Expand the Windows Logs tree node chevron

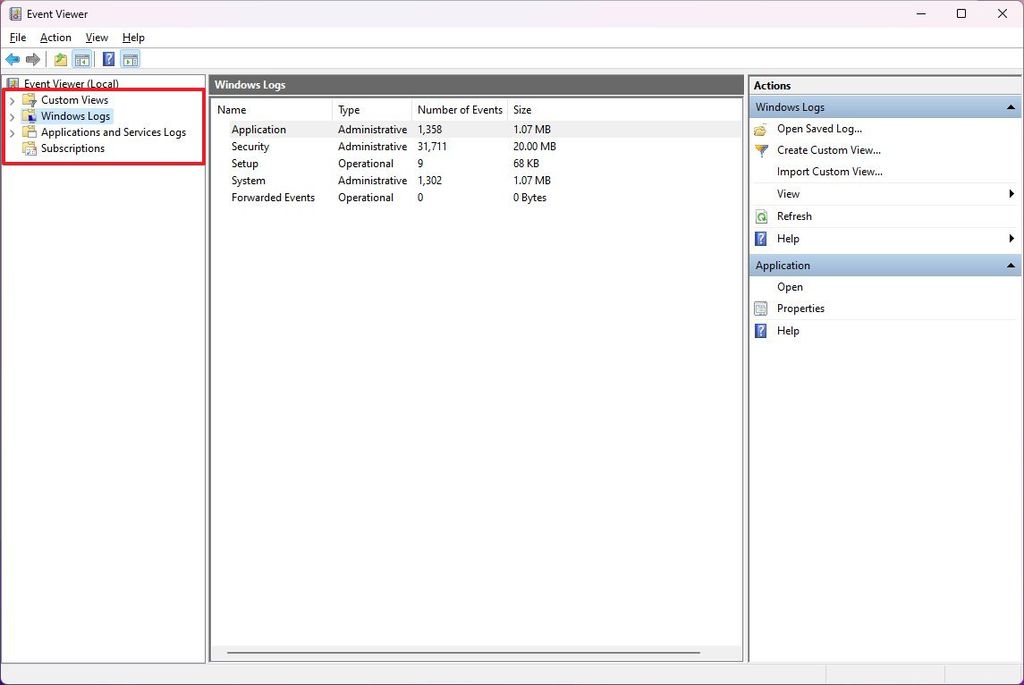pyautogui.click(x=12, y=116)
